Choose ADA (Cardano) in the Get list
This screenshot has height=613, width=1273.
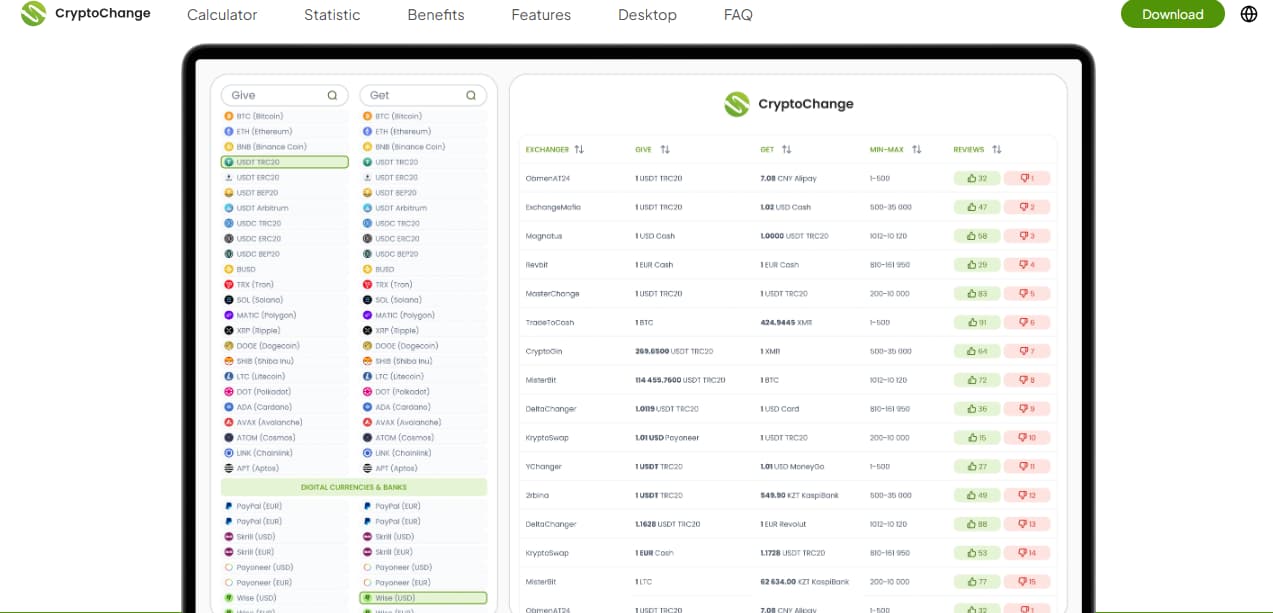pos(423,407)
